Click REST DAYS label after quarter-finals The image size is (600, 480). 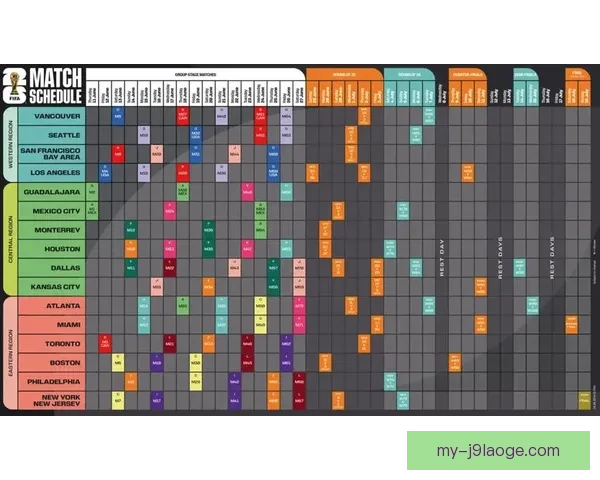pyautogui.click(x=500, y=258)
